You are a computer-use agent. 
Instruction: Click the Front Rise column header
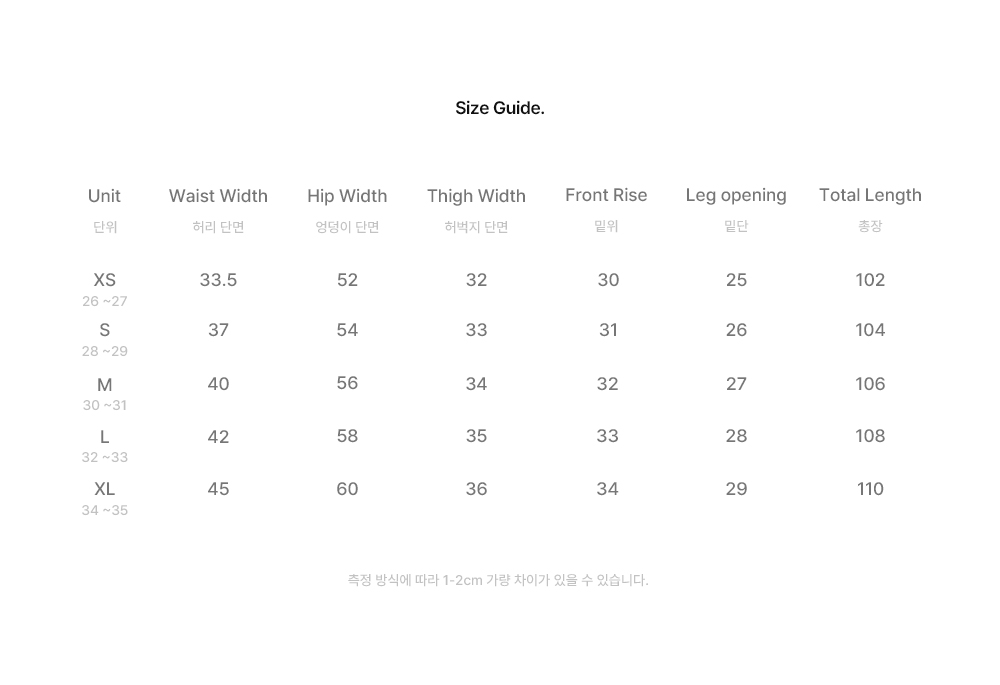(x=606, y=195)
